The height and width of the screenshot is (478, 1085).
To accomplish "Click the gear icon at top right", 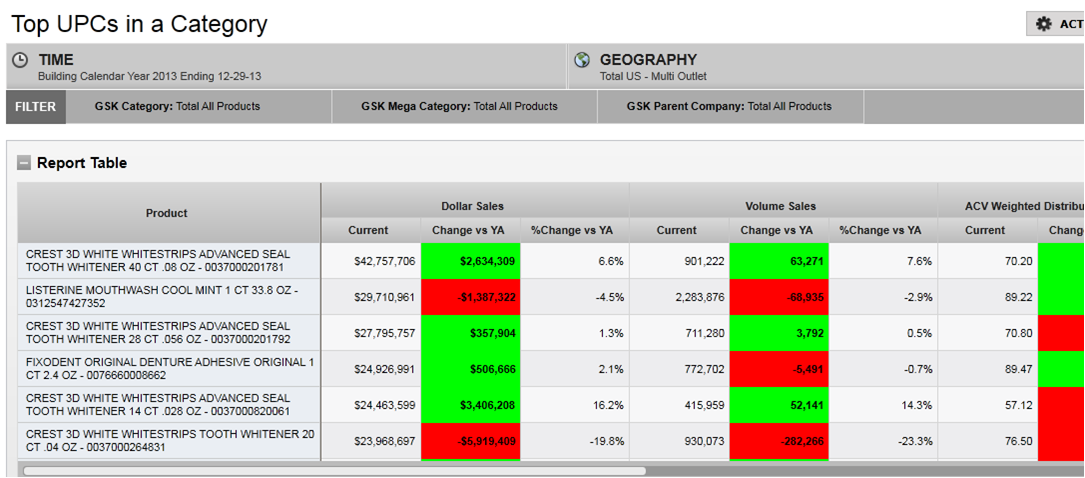I will click(x=1044, y=24).
